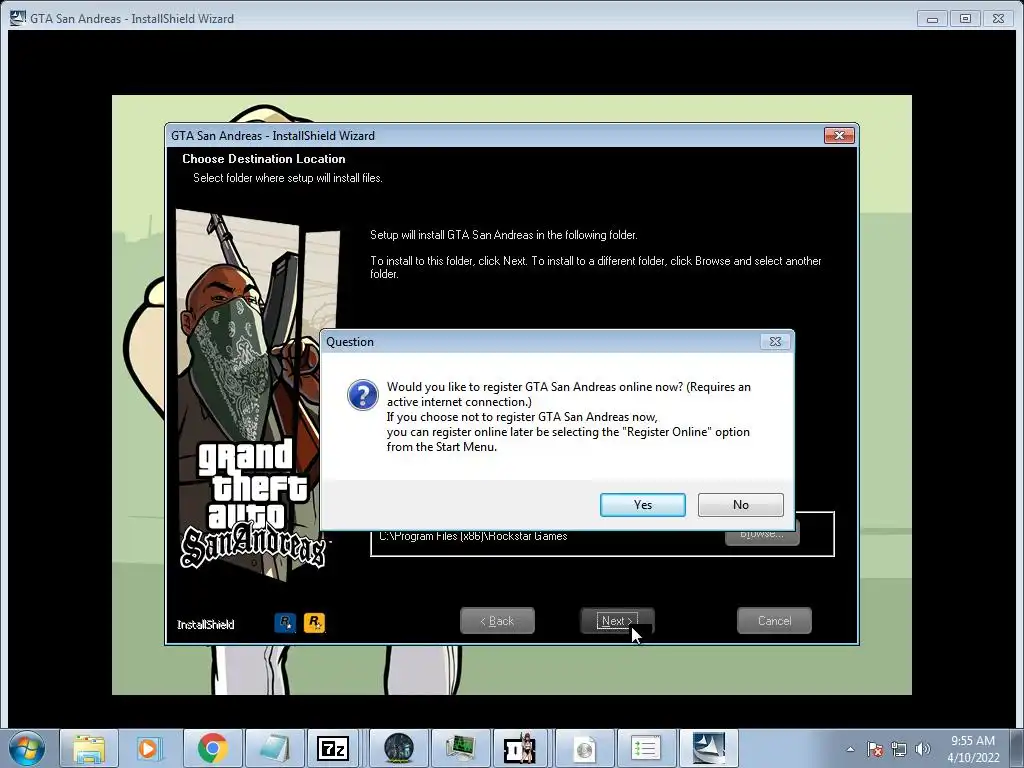1024x768 pixels.
Task: Open the Windows Start menu
Action: coord(27,748)
